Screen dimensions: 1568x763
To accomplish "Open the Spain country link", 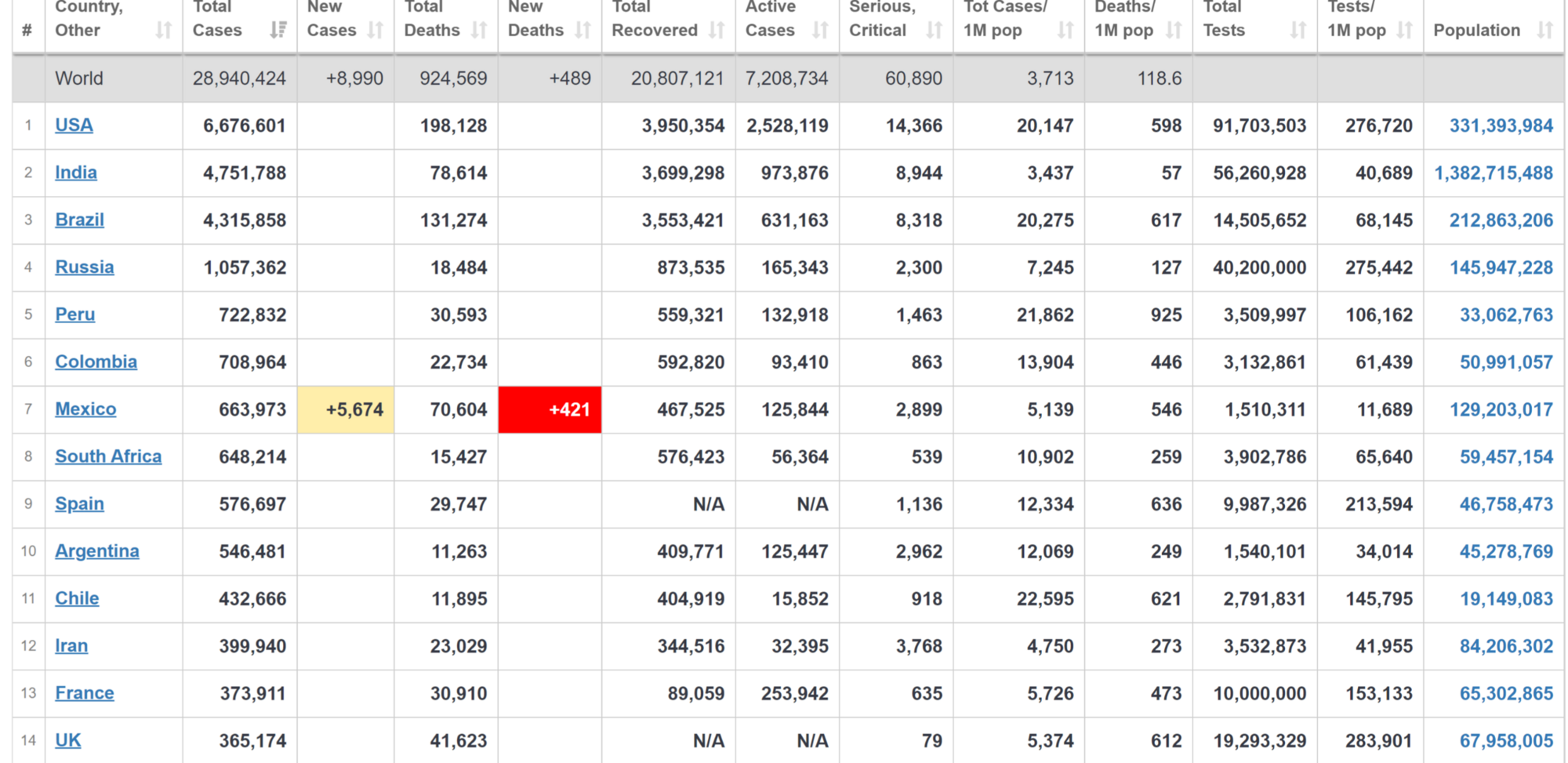I will [79, 504].
